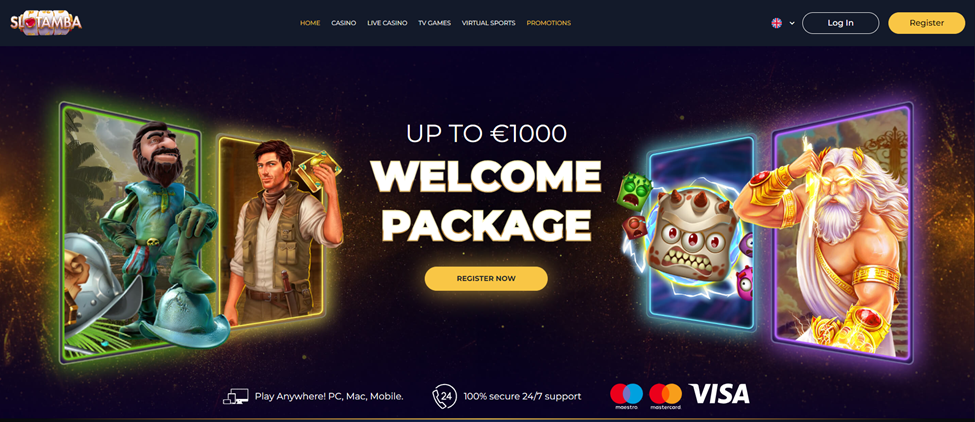Click the Register Now button
The height and width of the screenshot is (422, 975).
486,278
